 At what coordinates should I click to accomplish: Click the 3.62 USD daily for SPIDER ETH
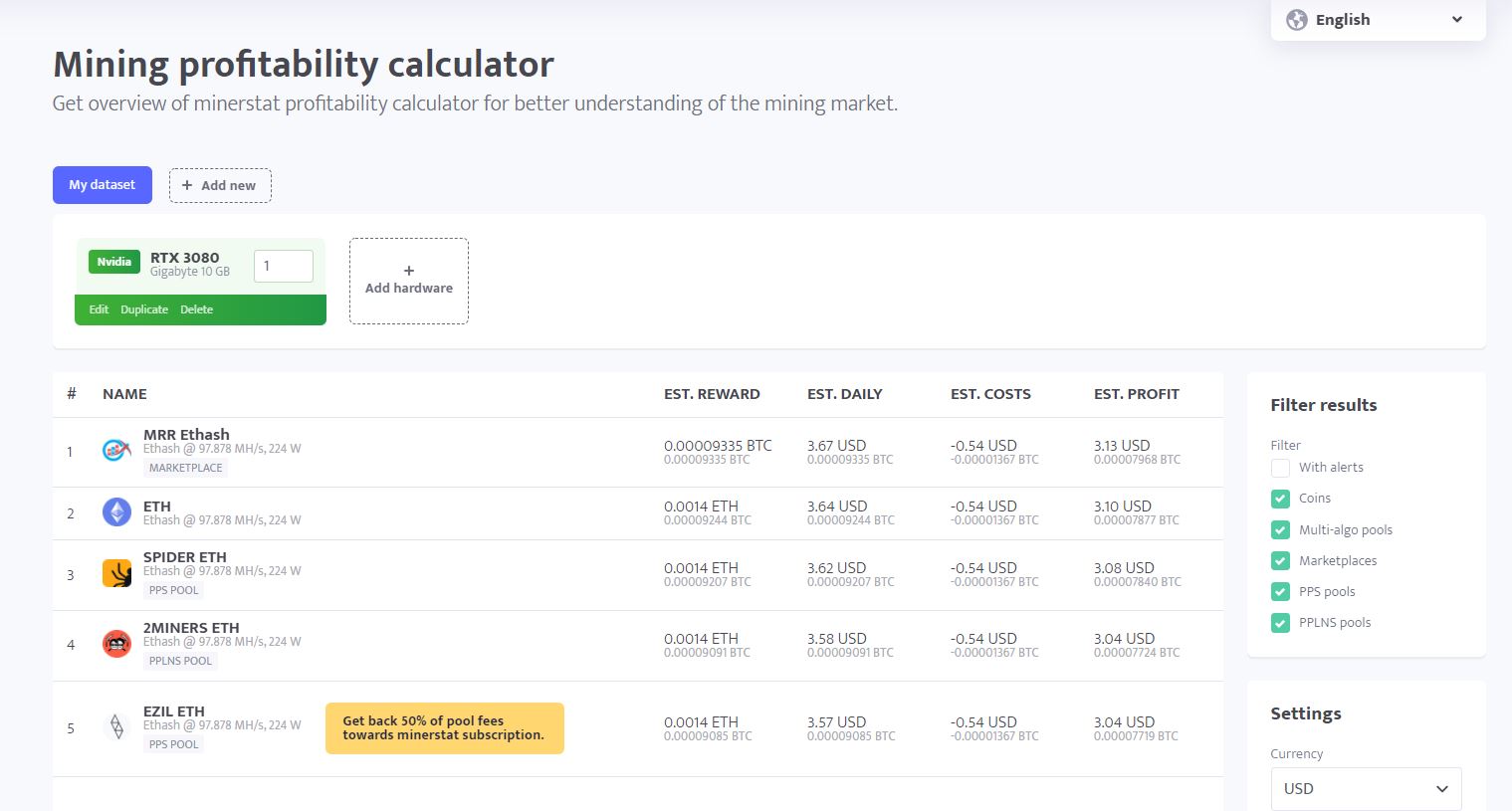pyautogui.click(x=837, y=568)
